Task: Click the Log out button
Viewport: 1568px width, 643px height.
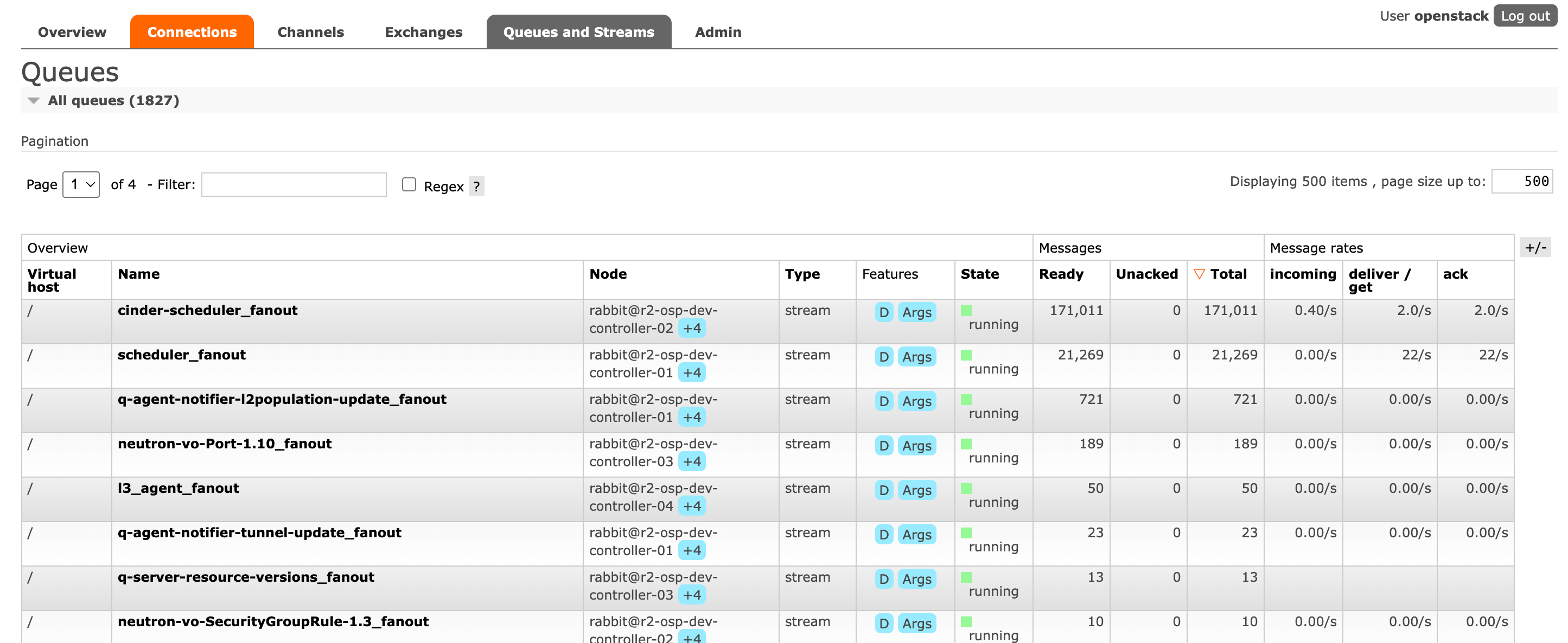Action: (x=1524, y=16)
